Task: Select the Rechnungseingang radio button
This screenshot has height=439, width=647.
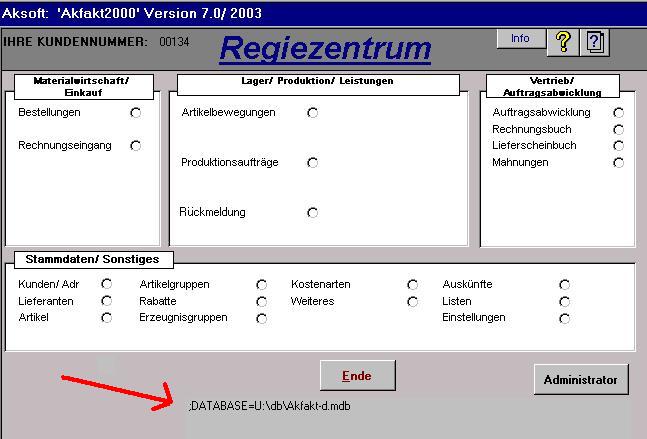Action: pos(136,146)
